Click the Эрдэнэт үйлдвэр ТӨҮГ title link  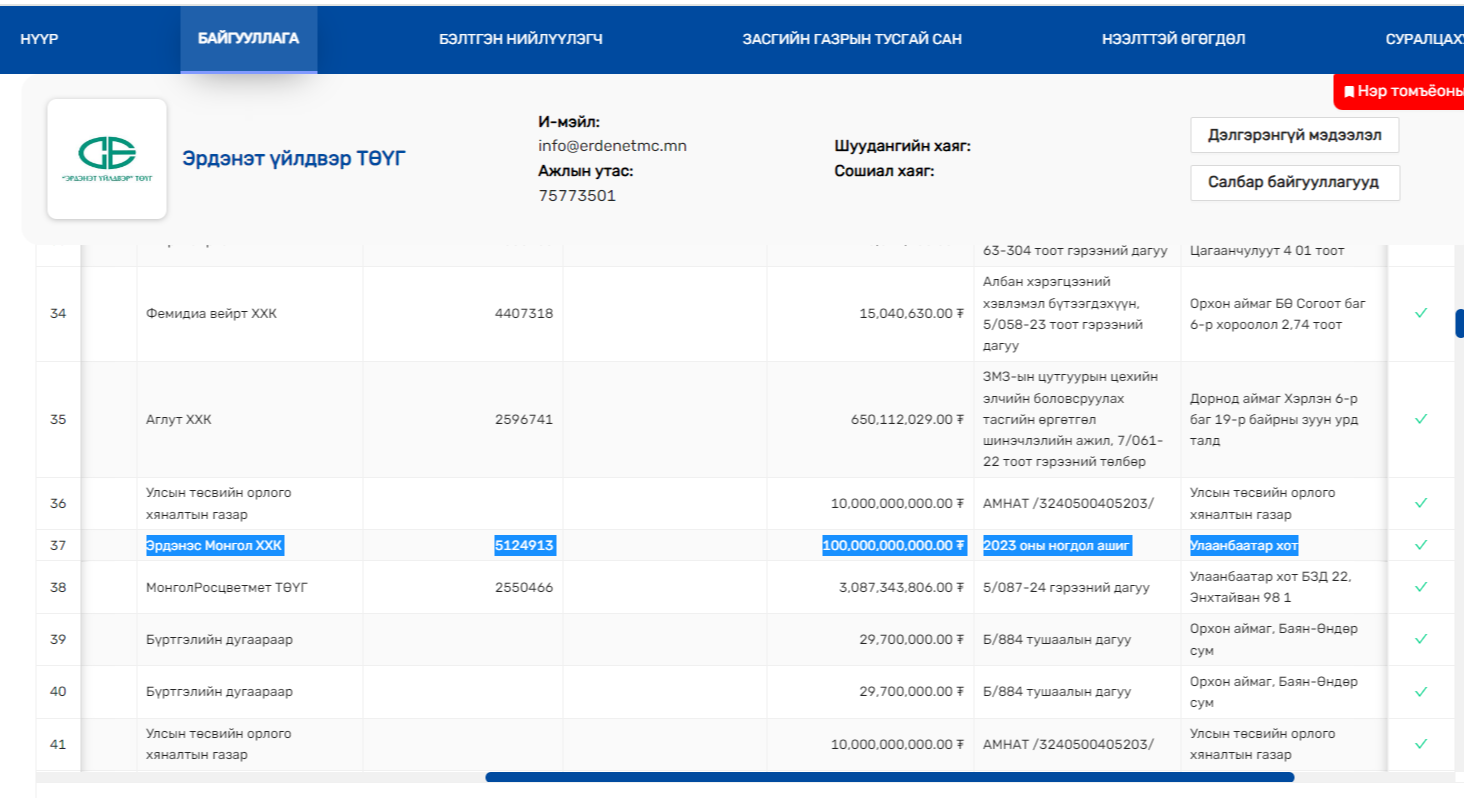(x=294, y=159)
